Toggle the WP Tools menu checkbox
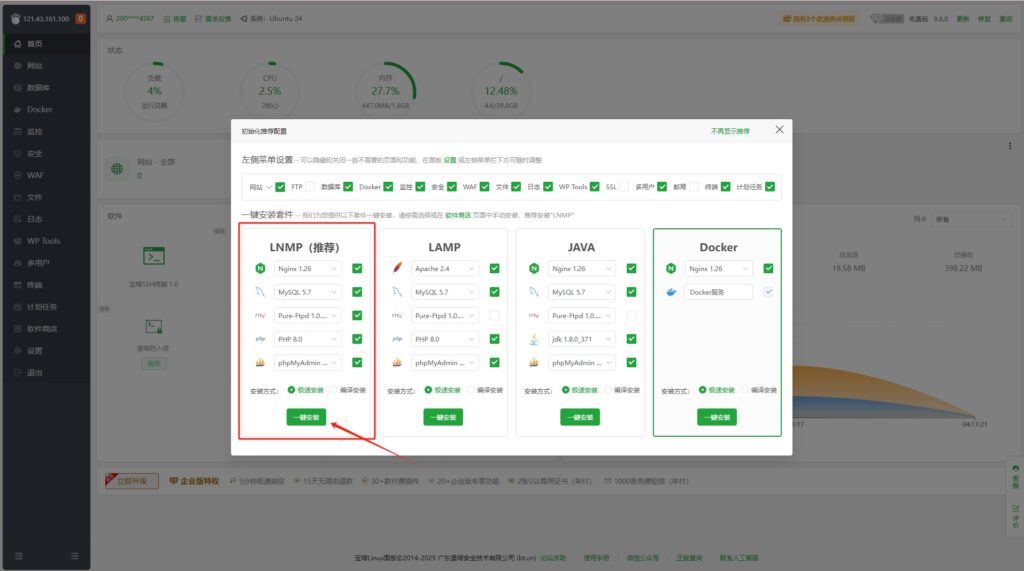The height and width of the screenshot is (571, 1024). [x=595, y=187]
